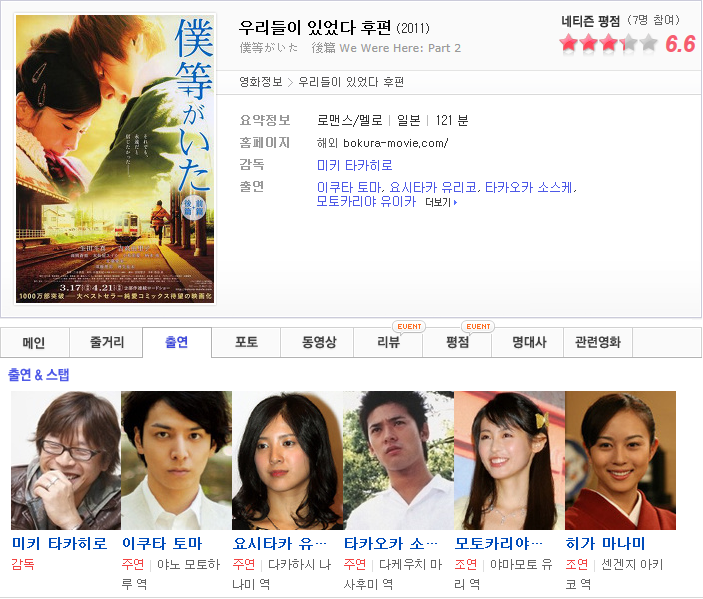703x599 pixels.
Task: Click the 메인 tab
Action: pyautogui.click(x=34, y=343)
